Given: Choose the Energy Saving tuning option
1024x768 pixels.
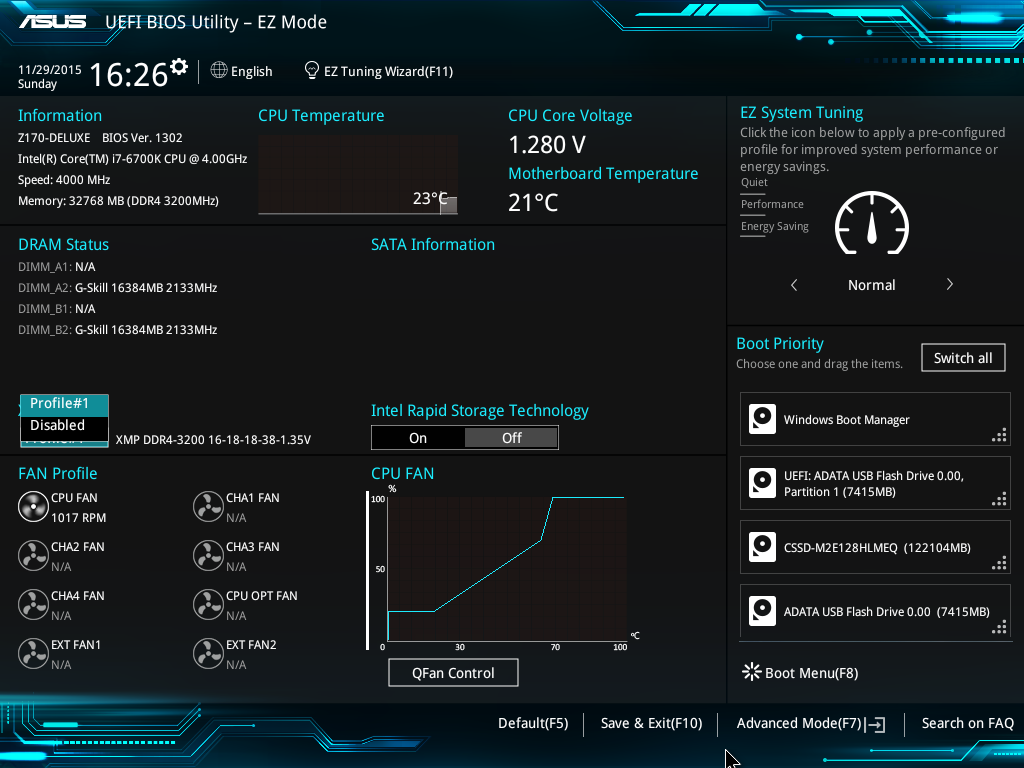Looking at the screenshot, I should [775, 227].
